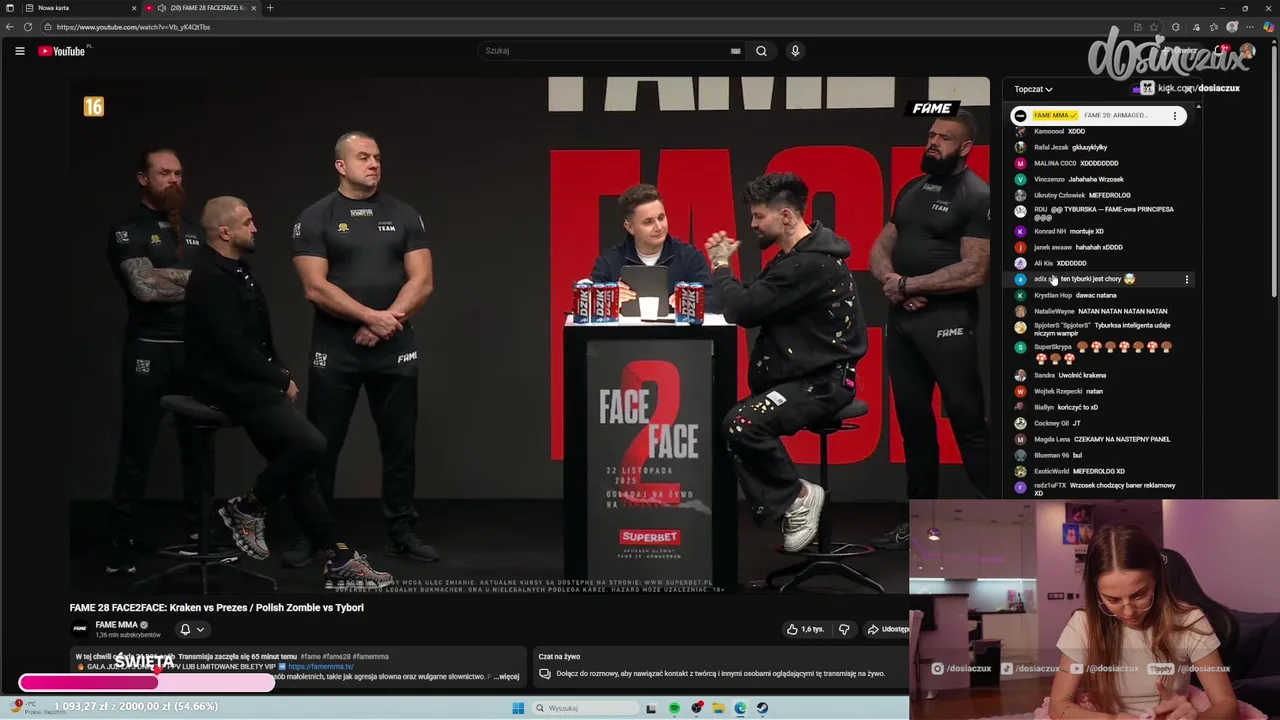1280x720 pixels.
Task: Select the FAME 28 FACE2FACE browser tab
Action: pos(200,8)
